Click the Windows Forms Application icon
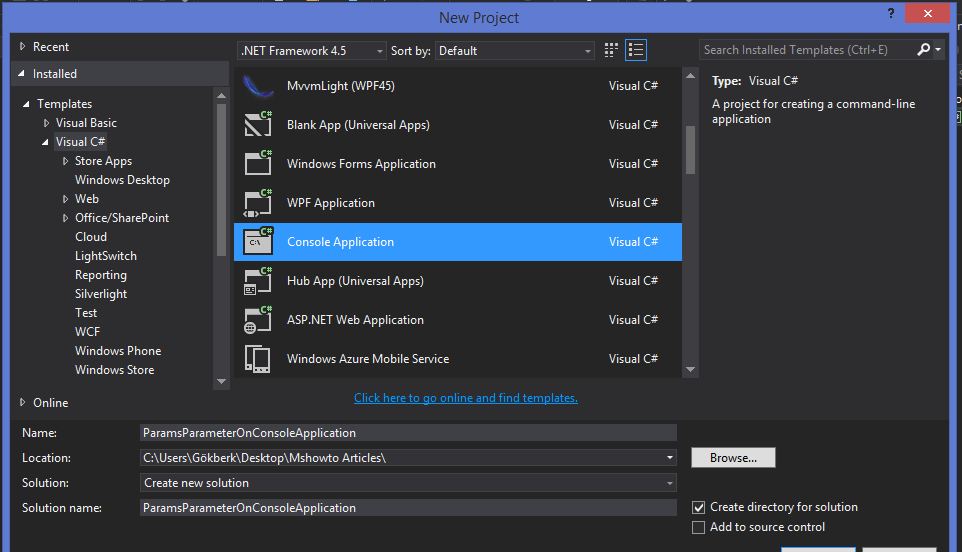Image resolution: width=962 pixels, height=552 pixels. (x=258, y=164)
